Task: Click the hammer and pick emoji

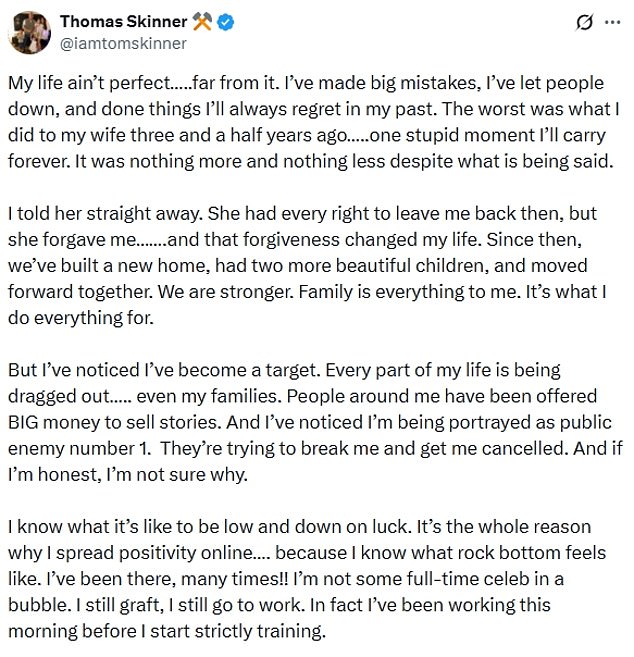Action: (x=202, y=21)
